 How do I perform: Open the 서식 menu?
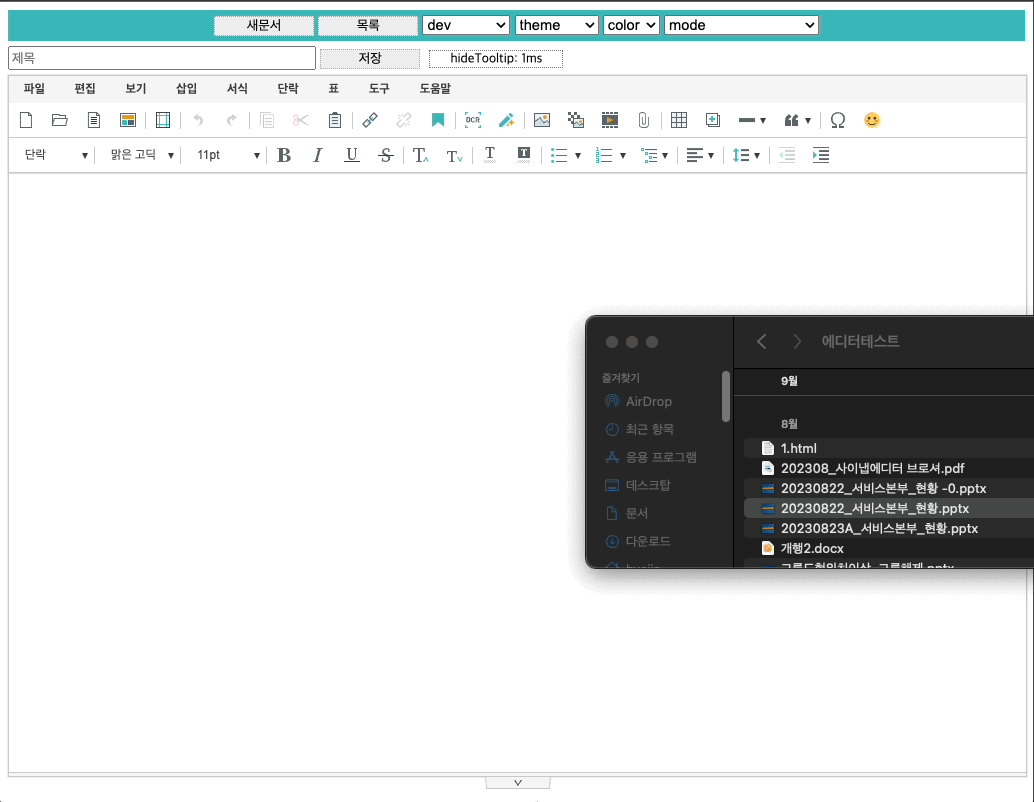coord(237,89)
